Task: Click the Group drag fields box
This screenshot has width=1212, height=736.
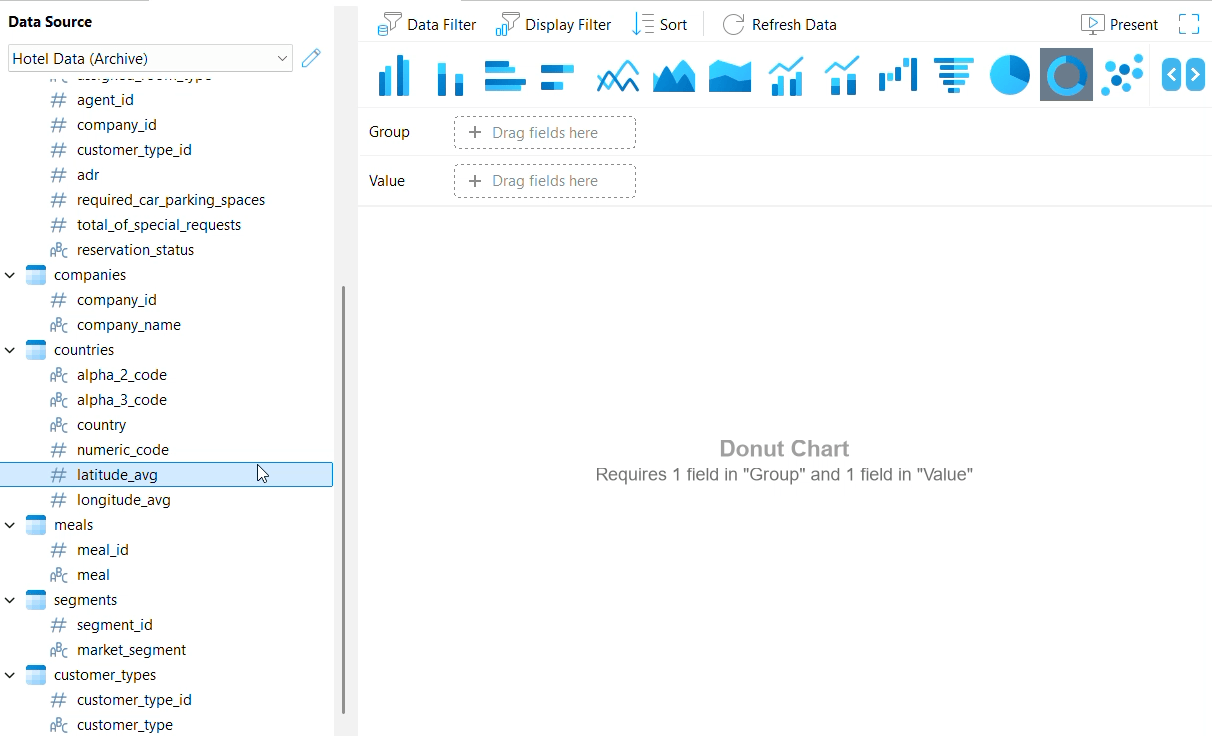Action: pyautogui.click(x=545, y=133)
